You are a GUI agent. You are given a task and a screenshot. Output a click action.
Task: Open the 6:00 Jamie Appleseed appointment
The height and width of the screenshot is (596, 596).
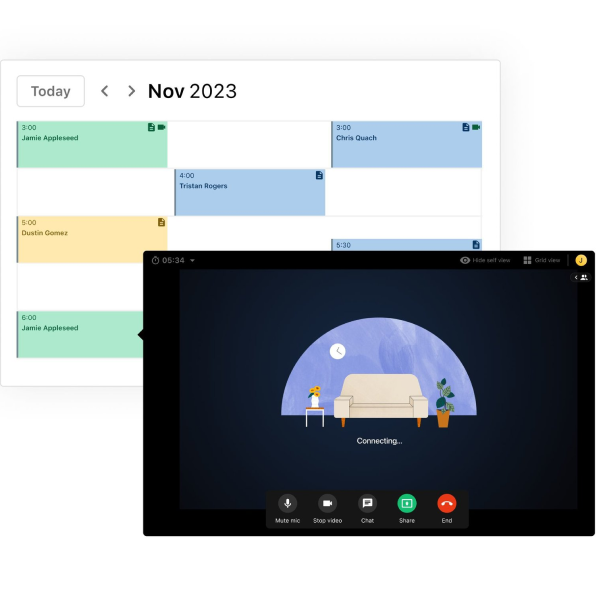tap(80, 334)
